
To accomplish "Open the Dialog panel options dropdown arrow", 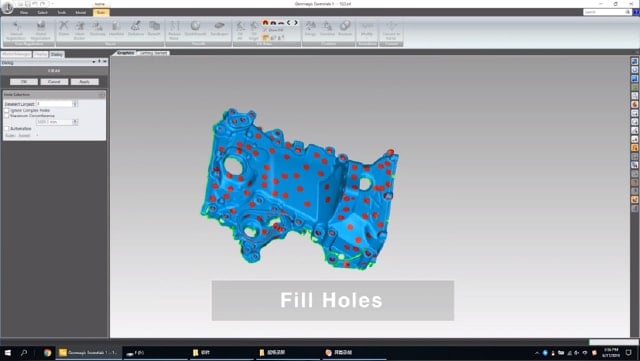I will (94, 62).
